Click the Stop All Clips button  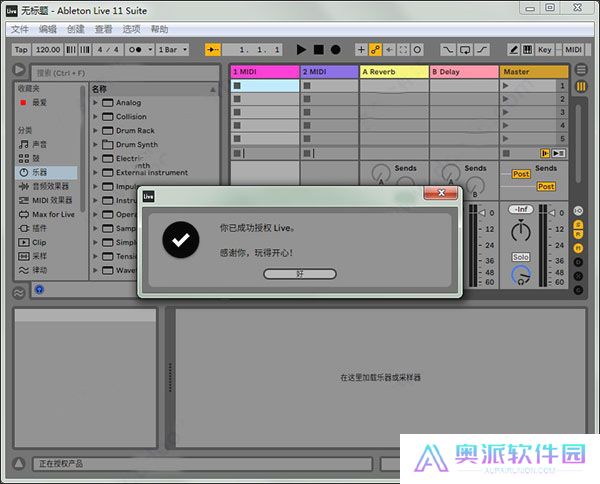(506, 153)
